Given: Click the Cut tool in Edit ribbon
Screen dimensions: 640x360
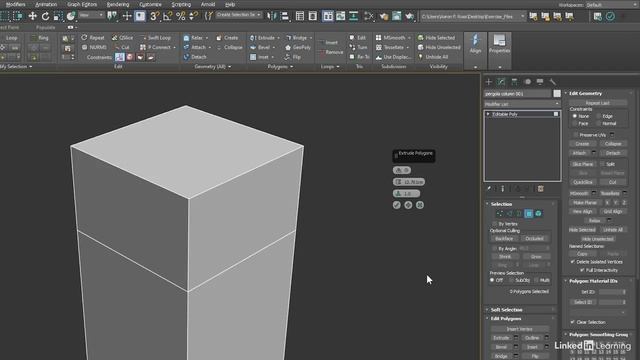Looking at the screenshot, I should click(121, 47).
